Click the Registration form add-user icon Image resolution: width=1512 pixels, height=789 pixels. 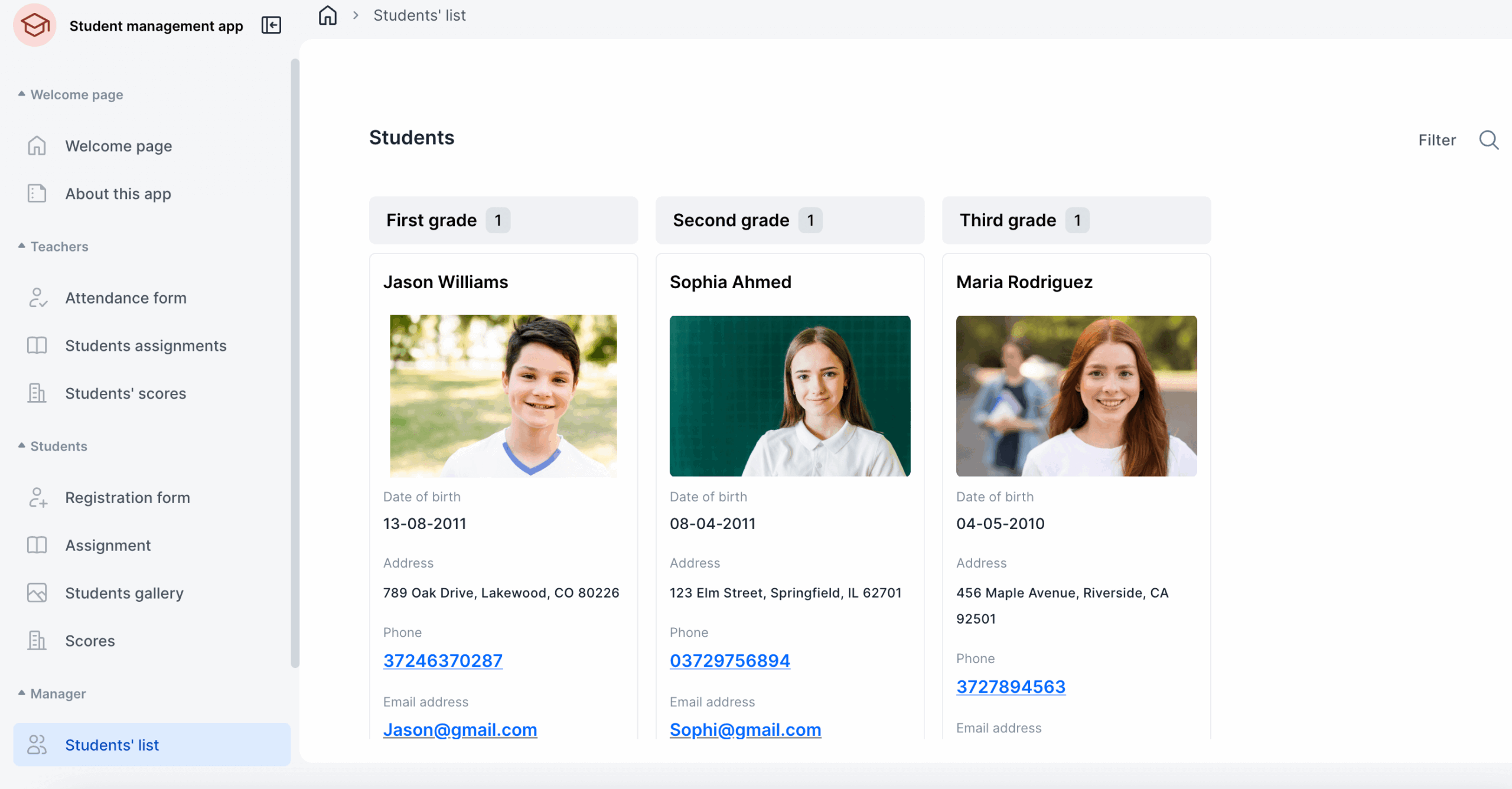(x=37, y=498)
